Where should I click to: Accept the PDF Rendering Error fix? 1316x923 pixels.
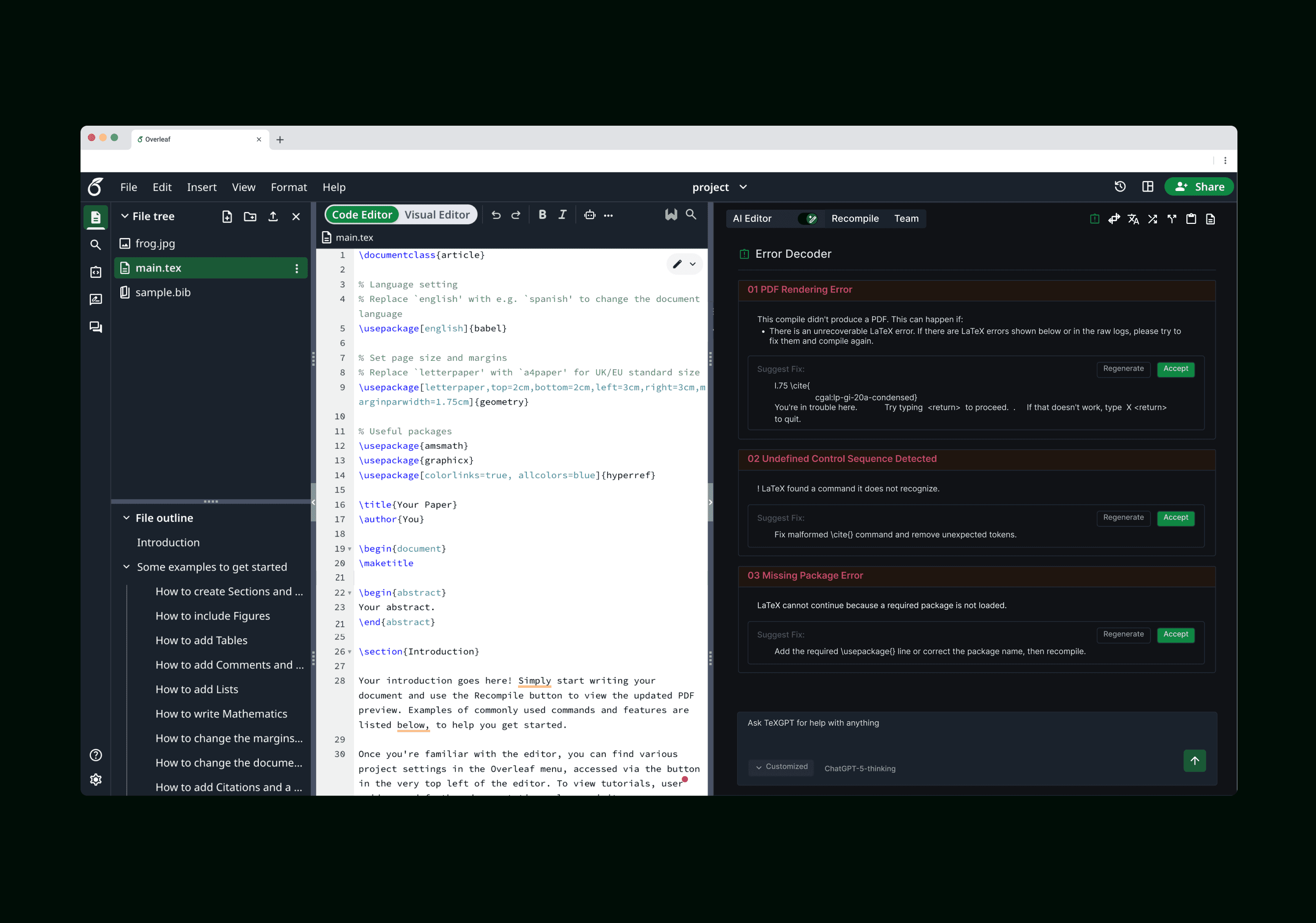[x=1175, y=369]
